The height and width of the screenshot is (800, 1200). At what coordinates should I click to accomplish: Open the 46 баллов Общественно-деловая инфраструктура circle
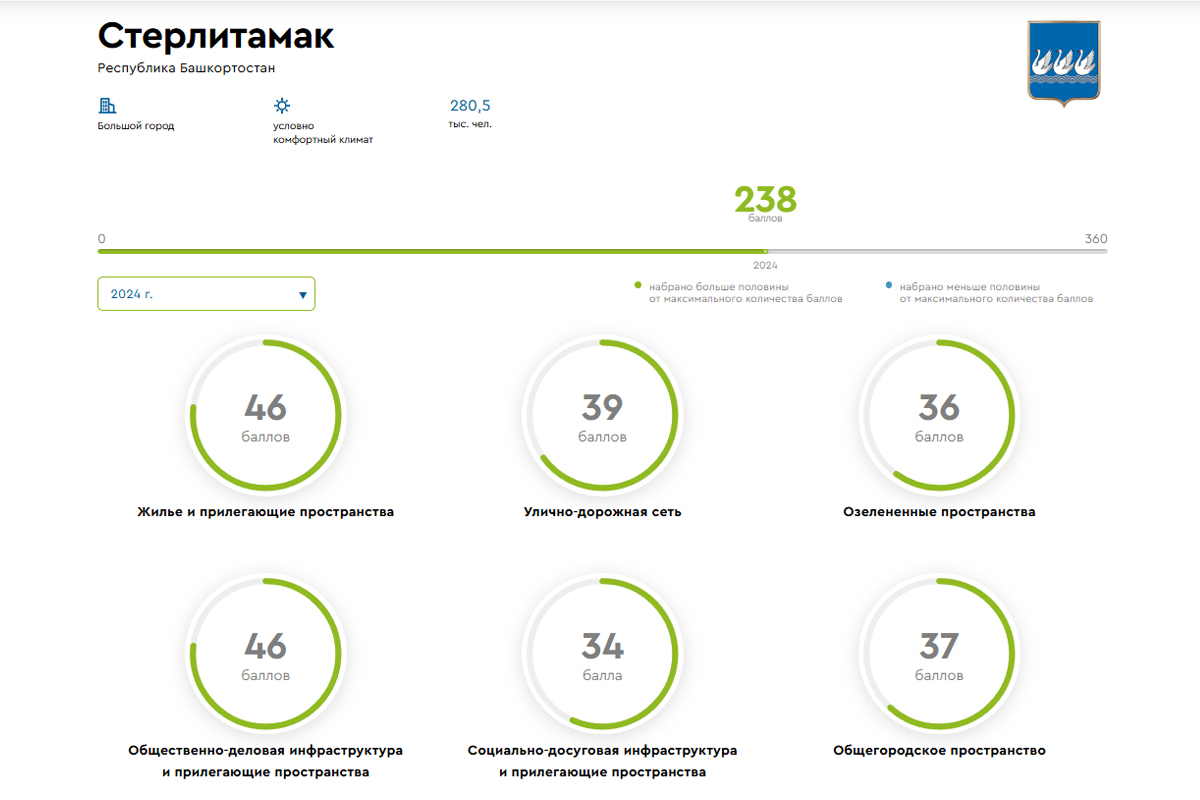tap(265, 653)
